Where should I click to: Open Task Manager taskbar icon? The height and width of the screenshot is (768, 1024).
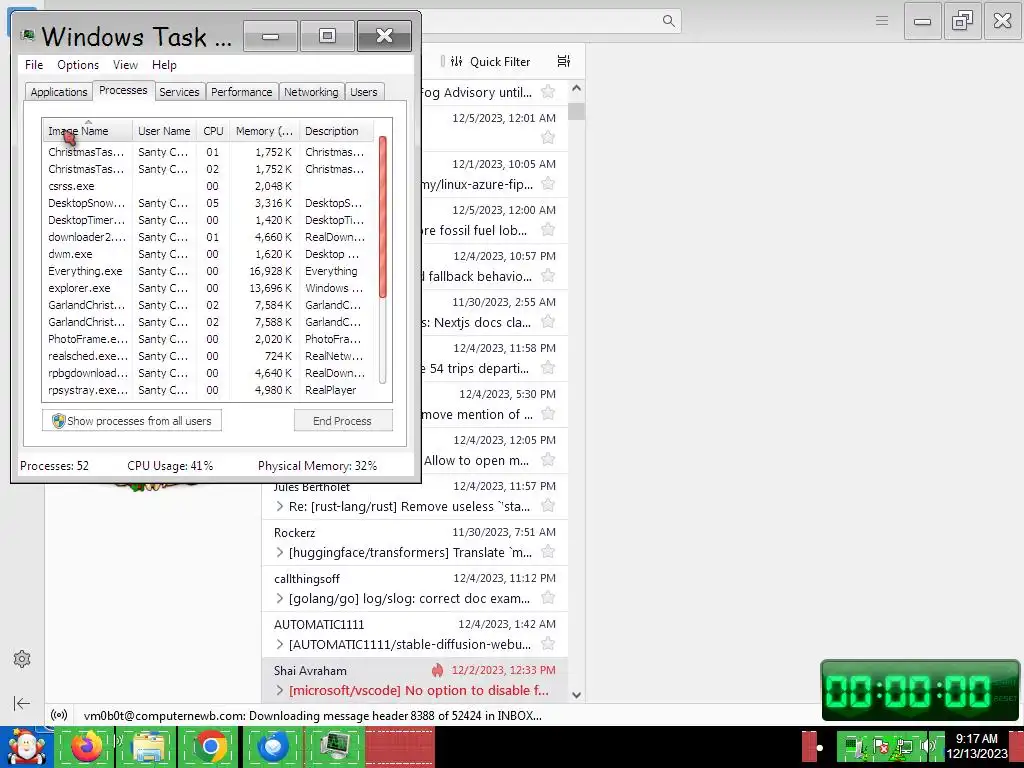tap(334, 747)
